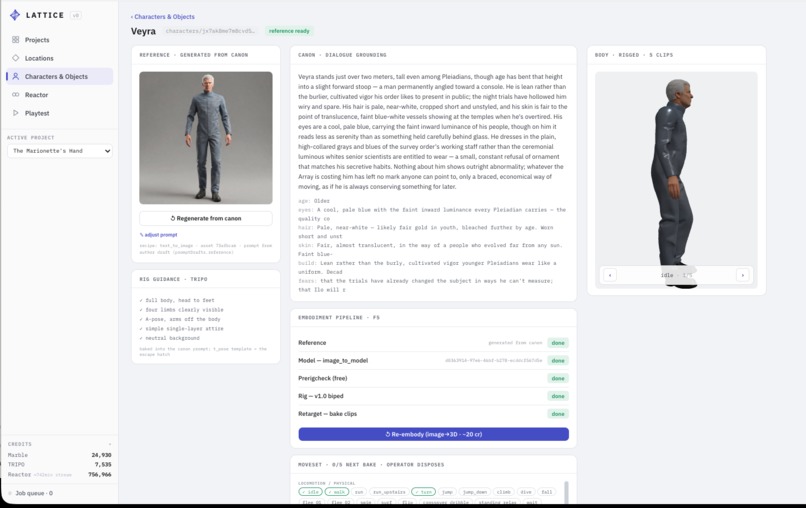Click the model ID on Model row
The width and height of the screenshot is (806, 508).
[x=493, y=360]
